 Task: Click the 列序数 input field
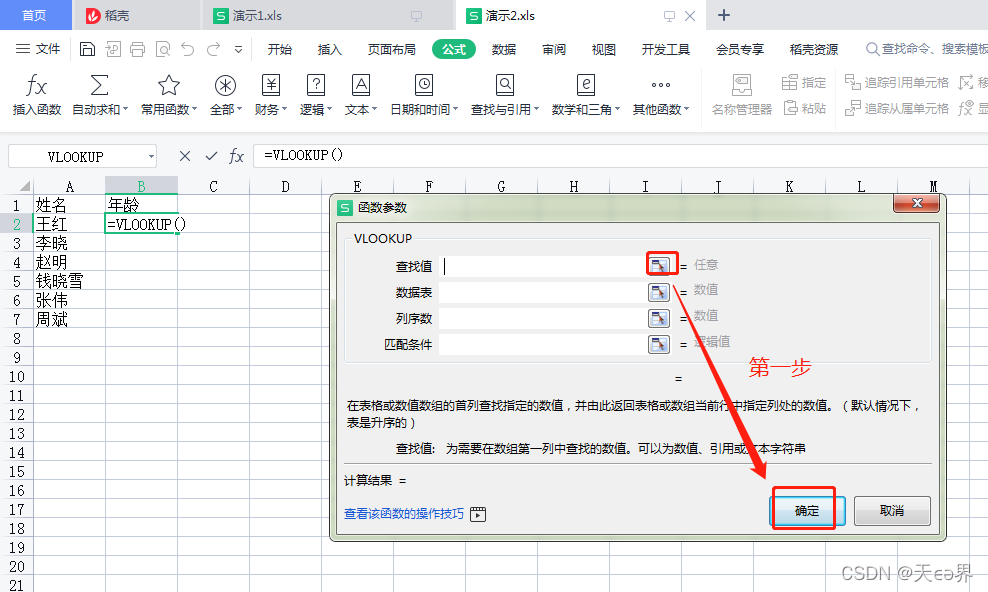[x=542, y=318]
